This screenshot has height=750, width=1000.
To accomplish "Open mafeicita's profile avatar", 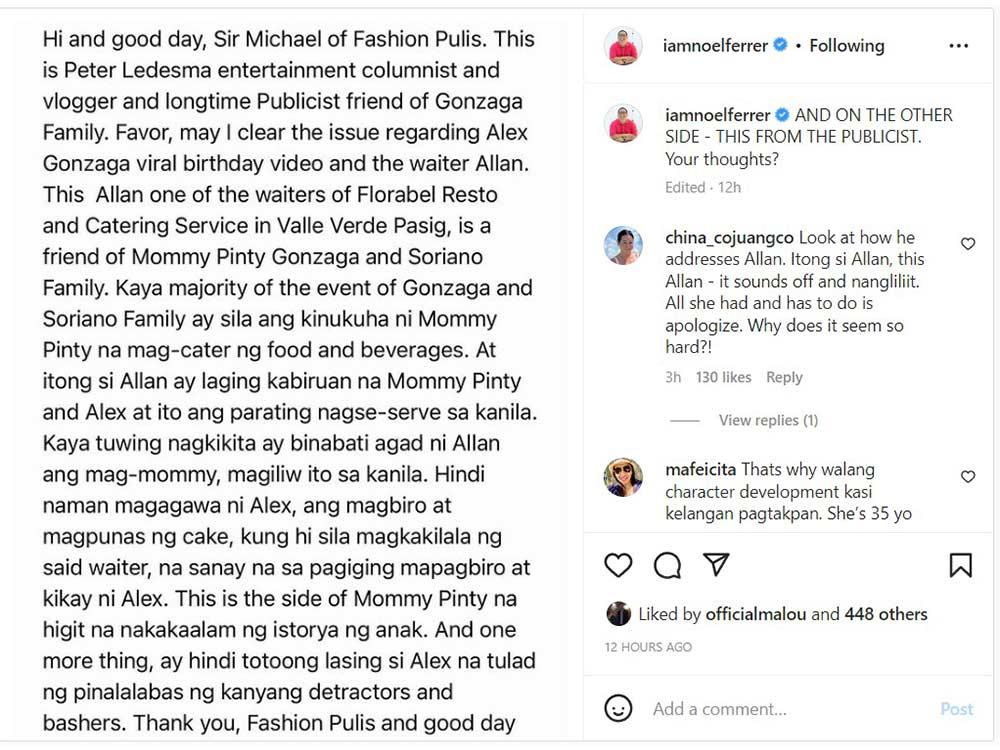I will point(623,477).
